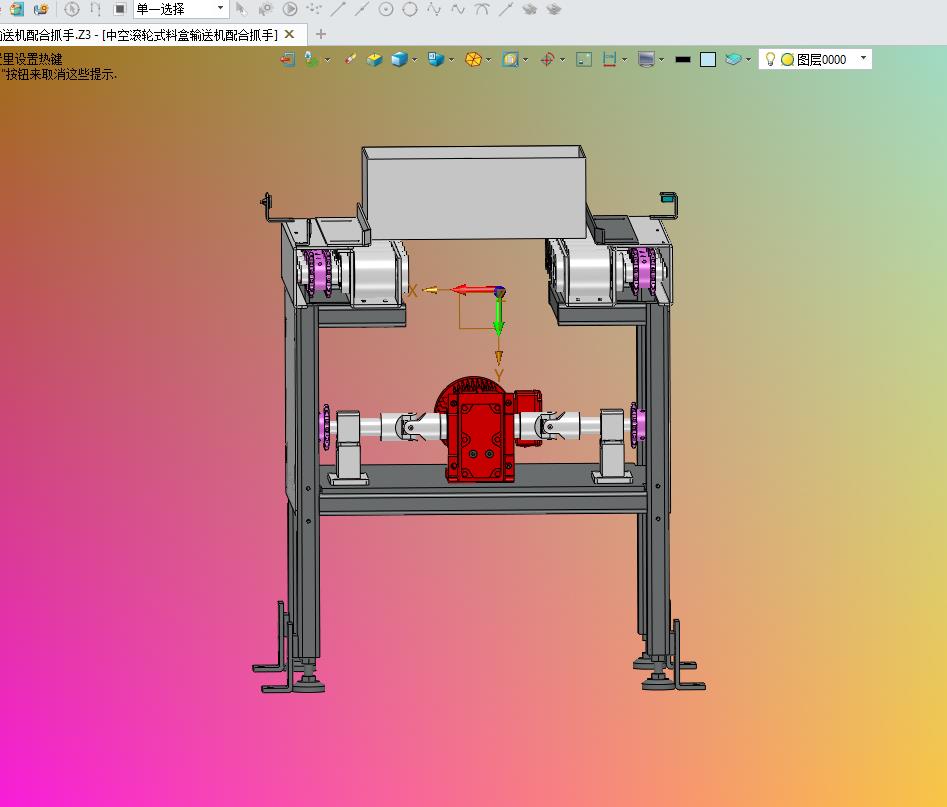Image resolution: width=947 pixels, height=807 pixels.
Task: Click the orange polyhedron mesh icon
Action: coord(474,59)
